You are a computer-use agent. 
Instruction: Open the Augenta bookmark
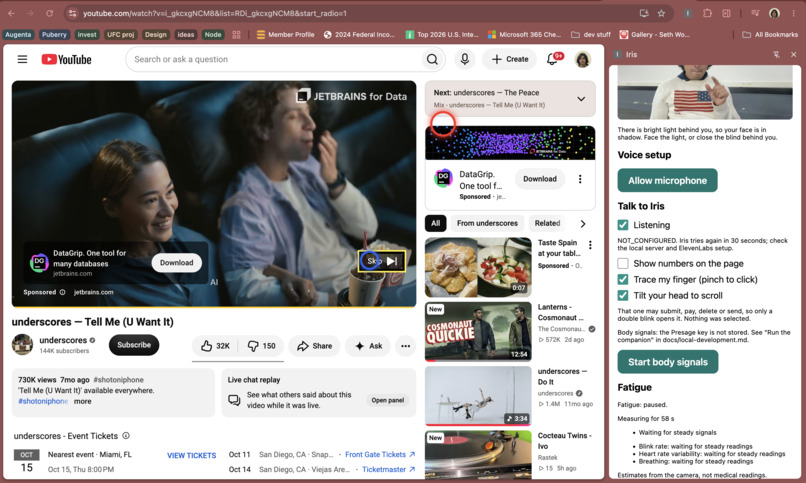coord(19,34)
